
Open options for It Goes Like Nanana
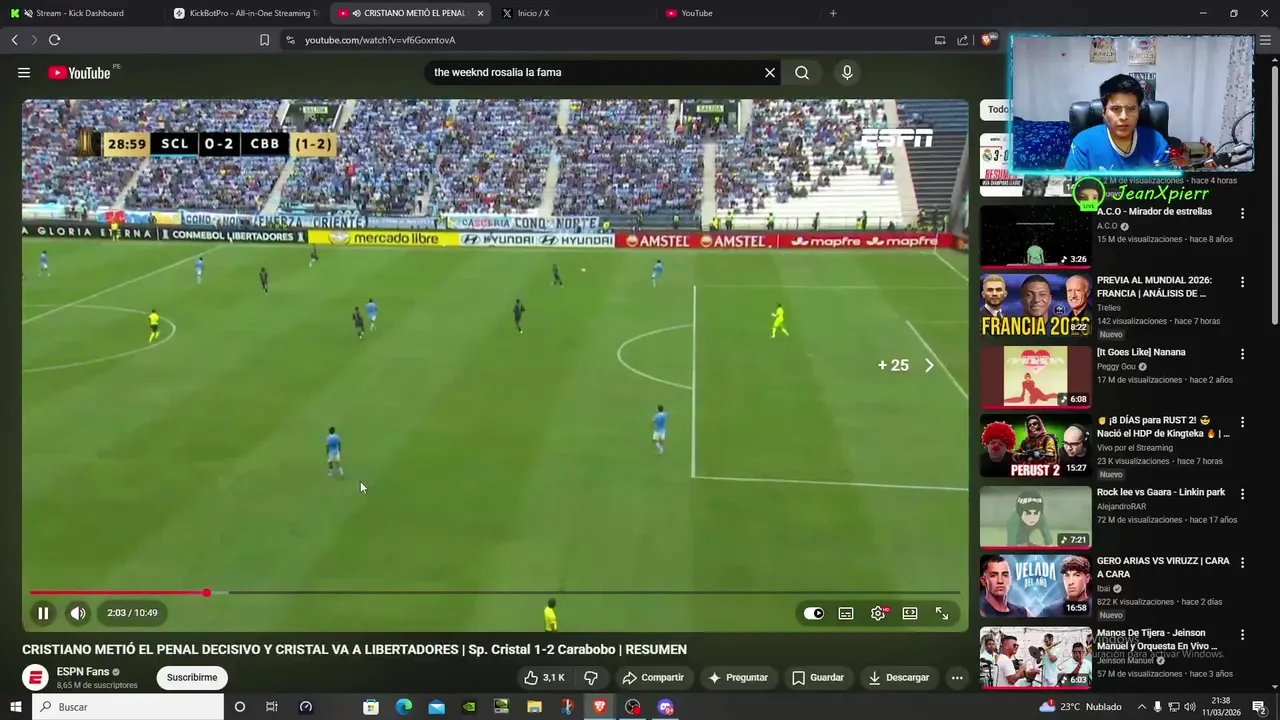tap(1242, 354)
